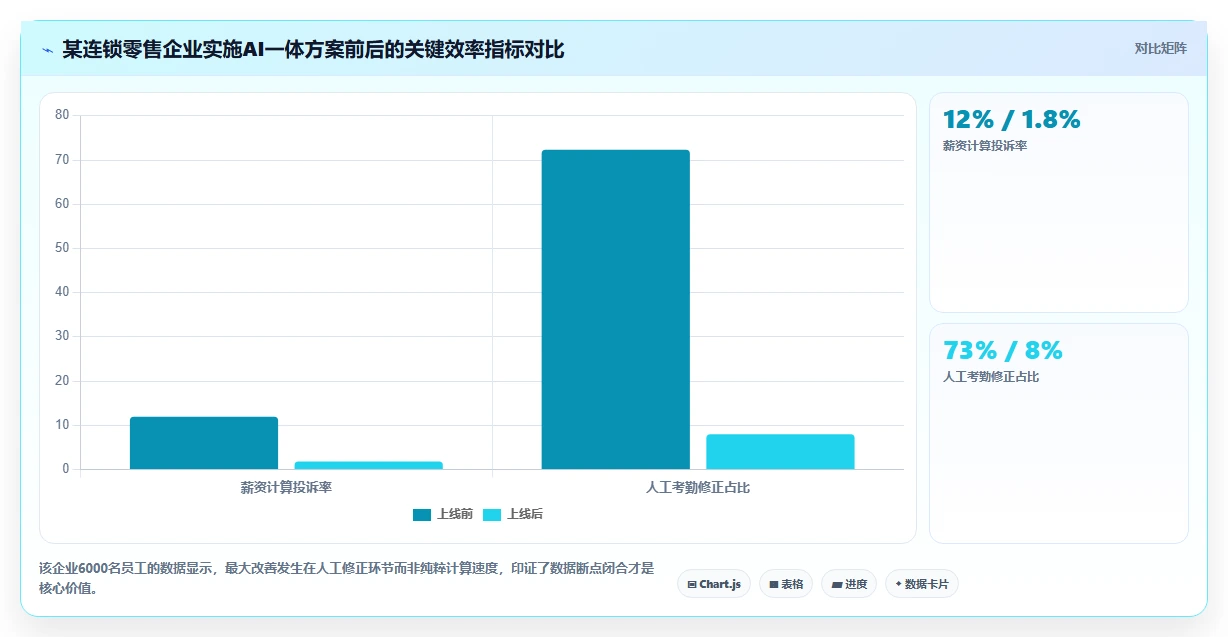Click the 薪资计算投诉率 x-axis label
This screenshot has width=1228, height=637.
[x=286, y=488]
